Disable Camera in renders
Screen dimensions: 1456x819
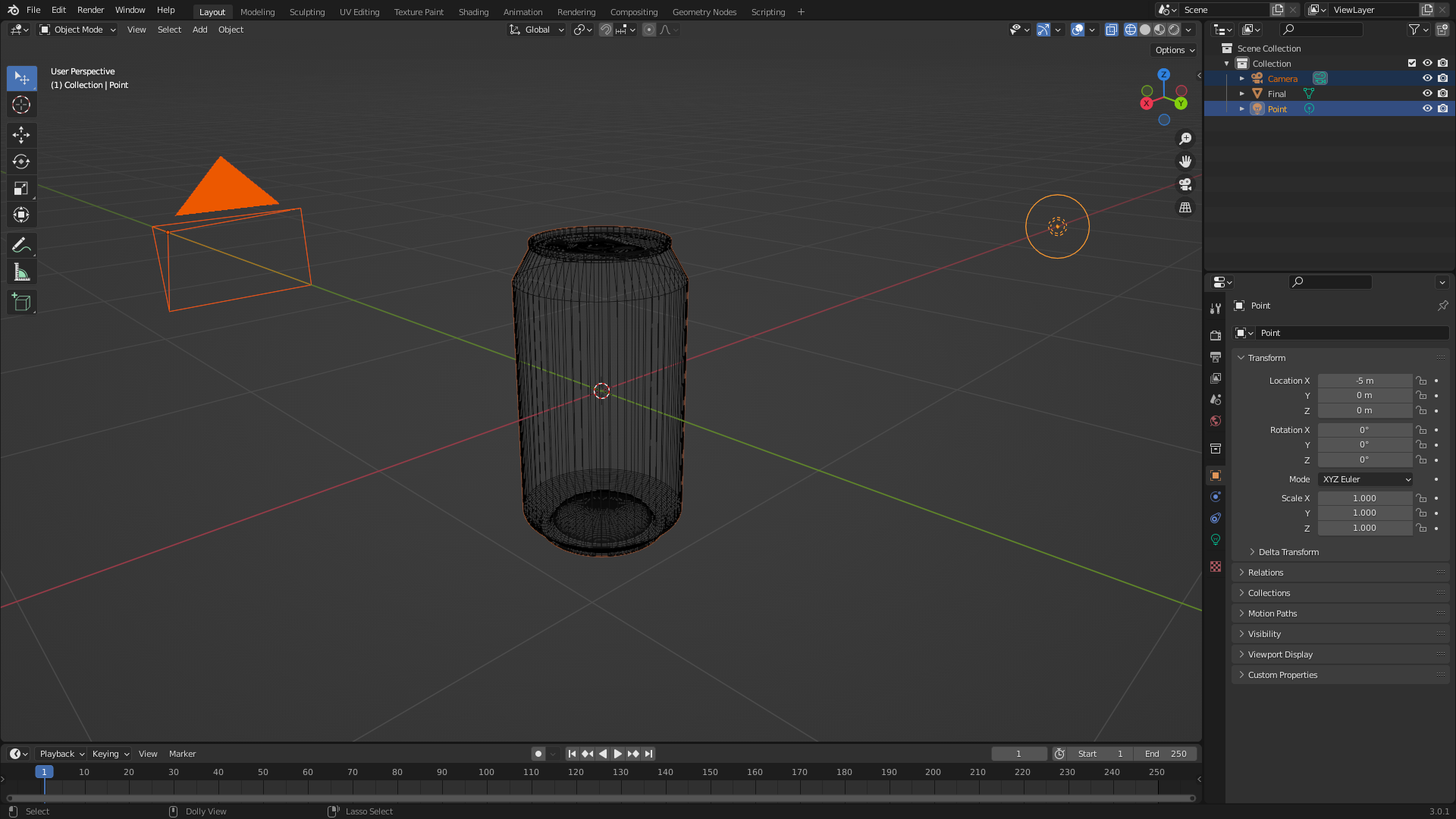(1442, 78)
